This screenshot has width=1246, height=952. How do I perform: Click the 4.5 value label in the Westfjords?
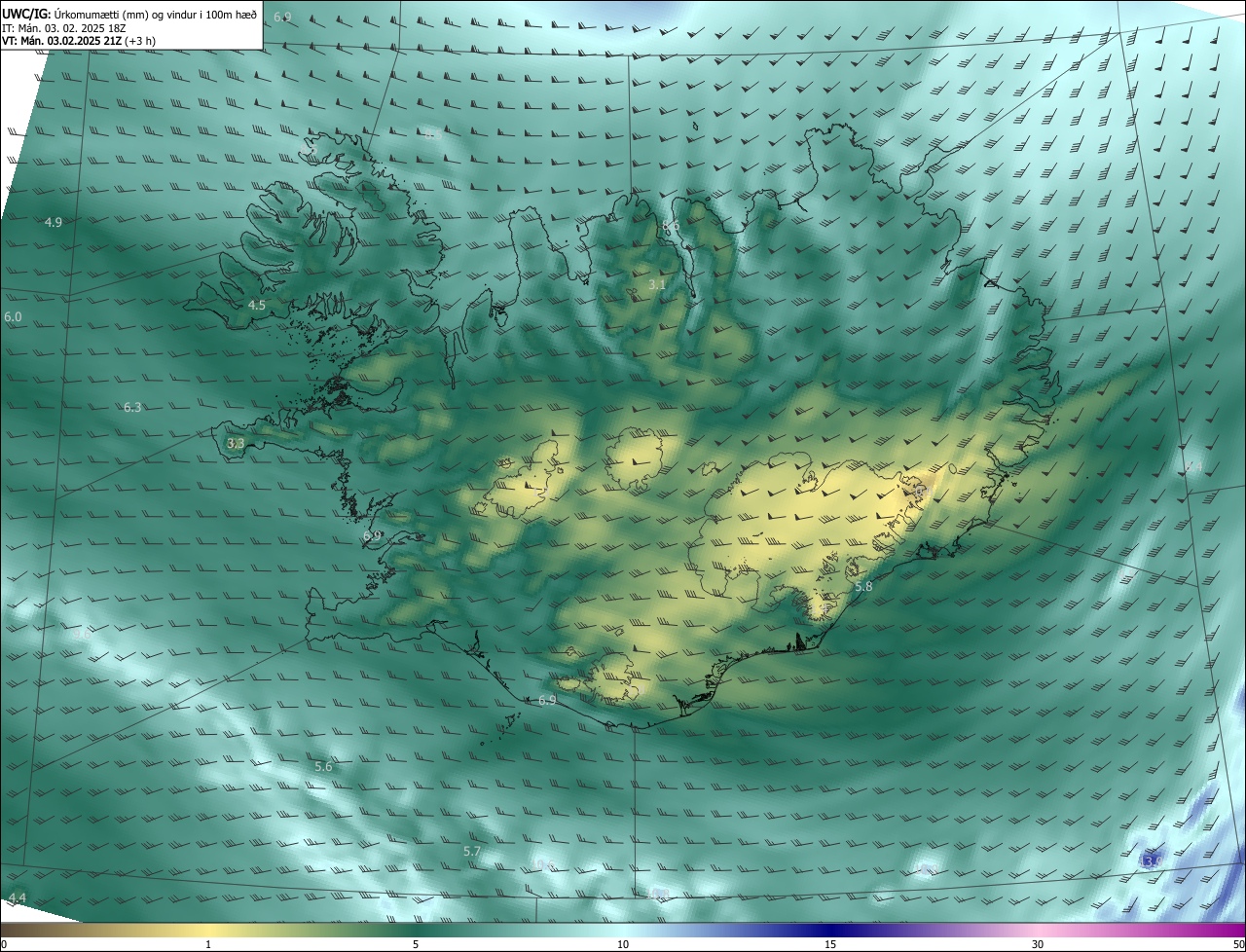pyautogui.click(x=256, y=305)
